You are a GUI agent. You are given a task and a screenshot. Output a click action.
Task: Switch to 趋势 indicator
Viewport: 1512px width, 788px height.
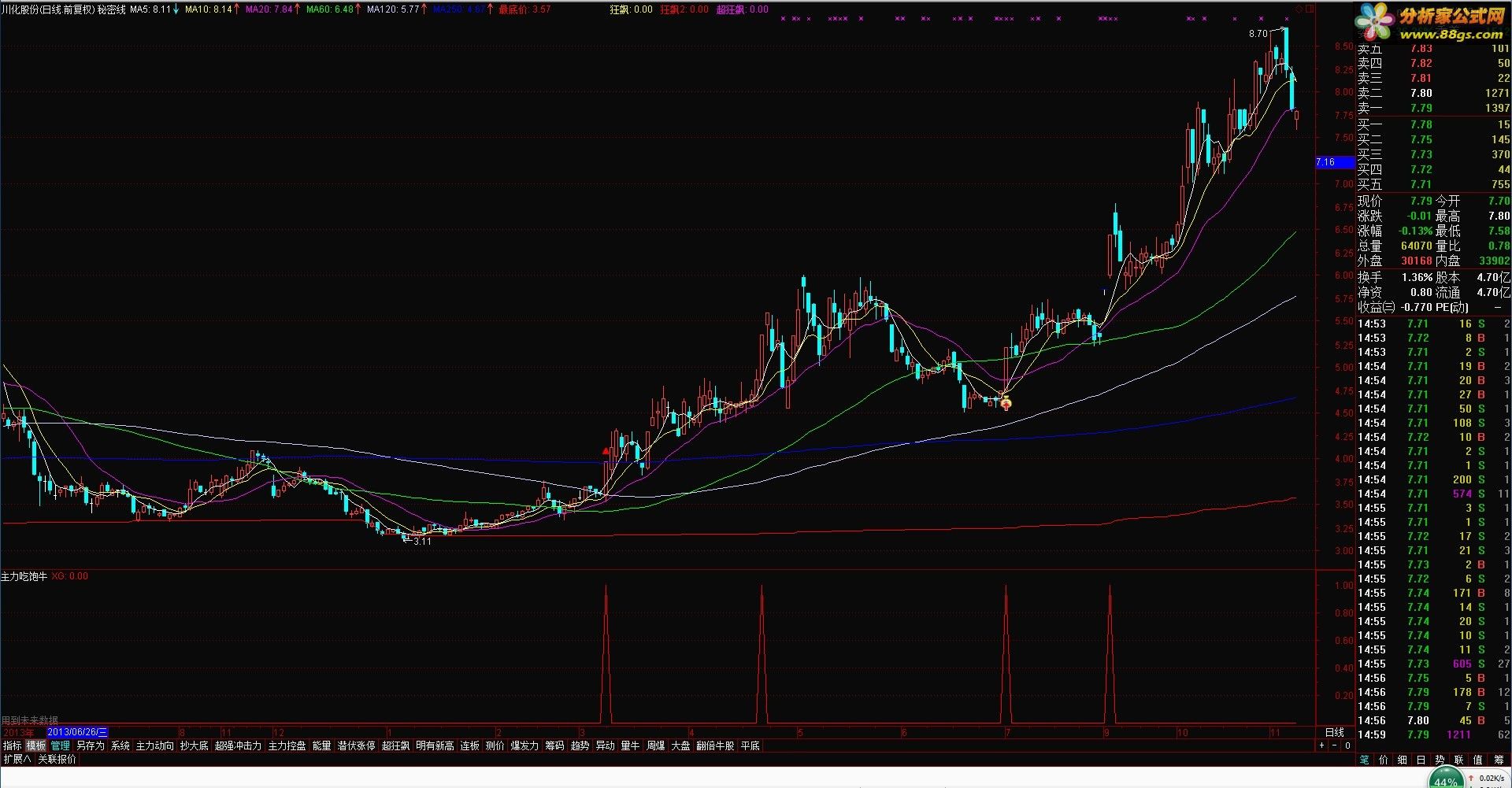coord(580,745)
